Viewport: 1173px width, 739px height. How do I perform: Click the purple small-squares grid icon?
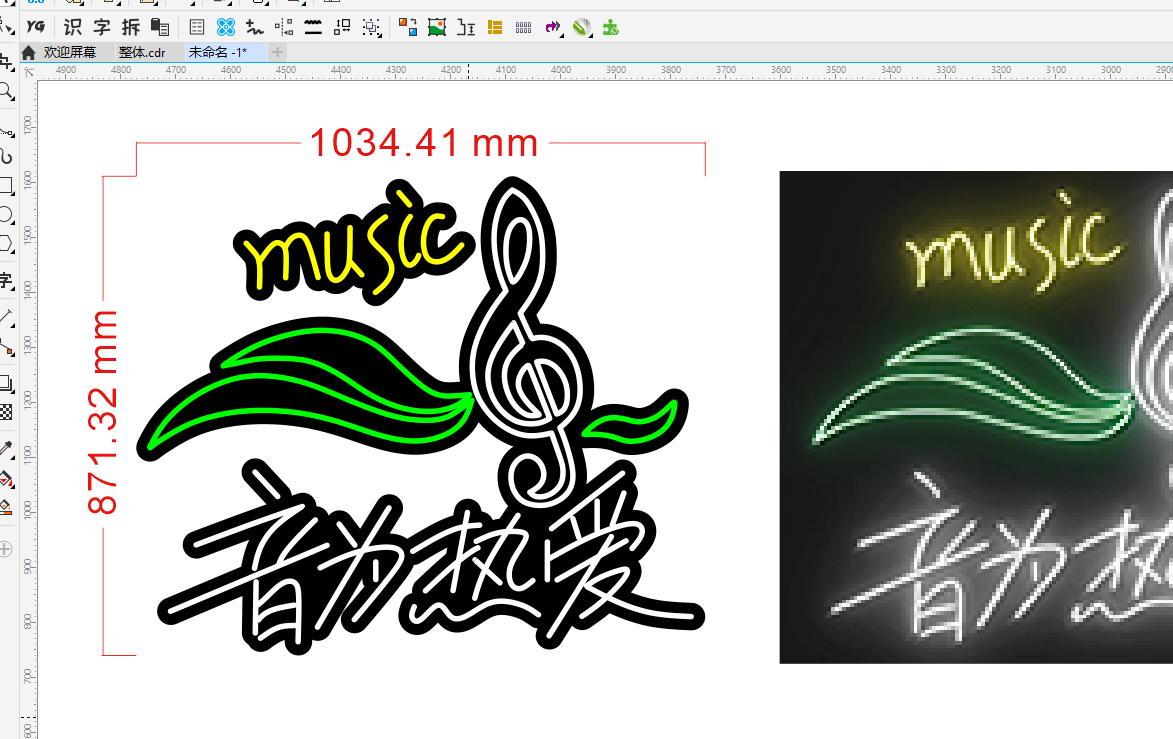pyautogui.click(x=524, y=28)
